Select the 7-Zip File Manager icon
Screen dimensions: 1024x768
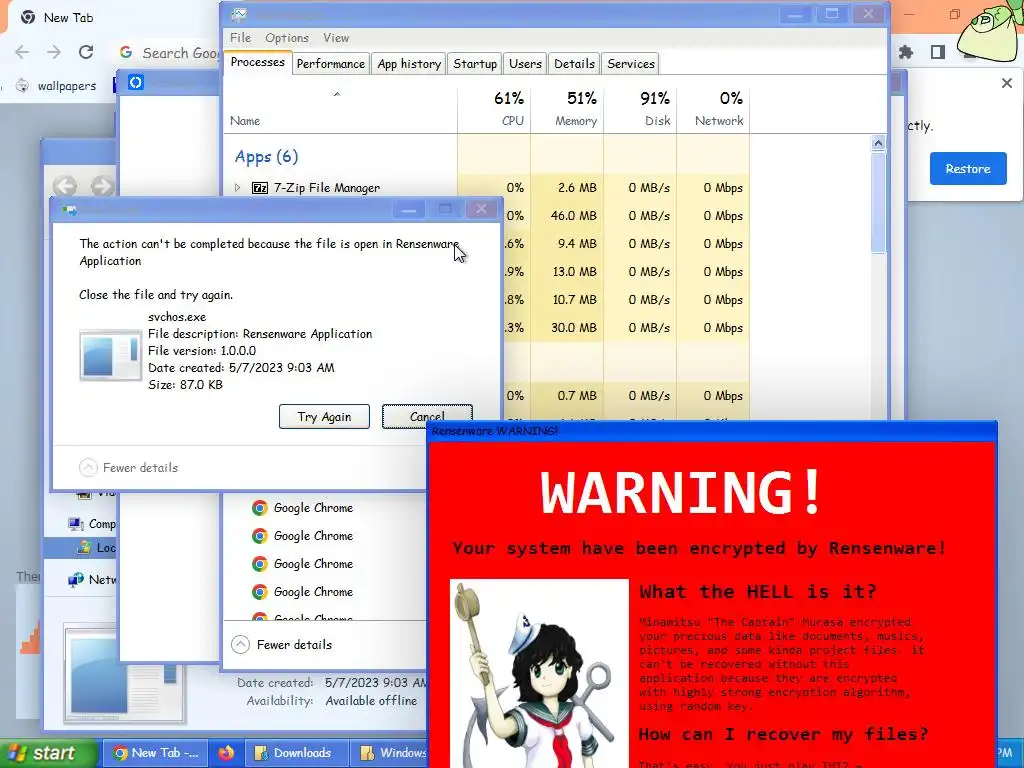click(x=259, y=188)
